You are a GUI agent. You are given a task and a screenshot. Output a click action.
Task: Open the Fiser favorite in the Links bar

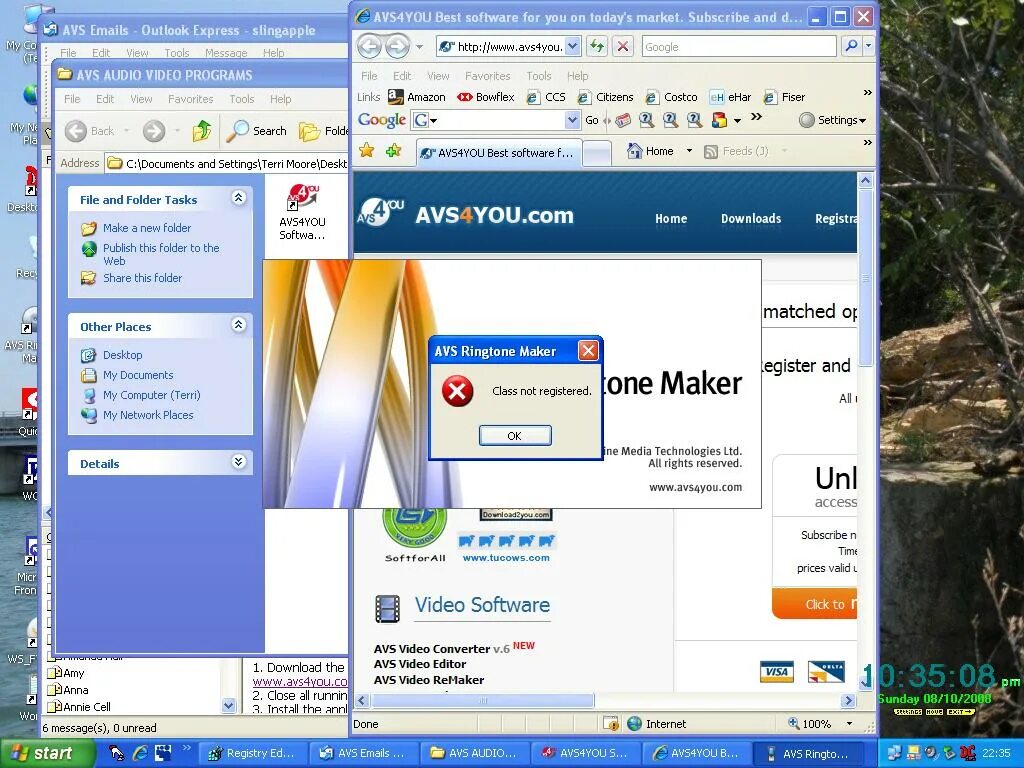784,97
